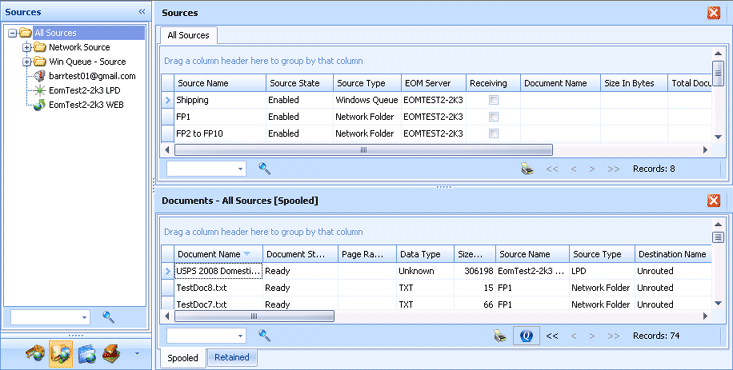The image size is (733, 370).
Task: Go to next page in Documents pager
Action: (x=592, y=336)
